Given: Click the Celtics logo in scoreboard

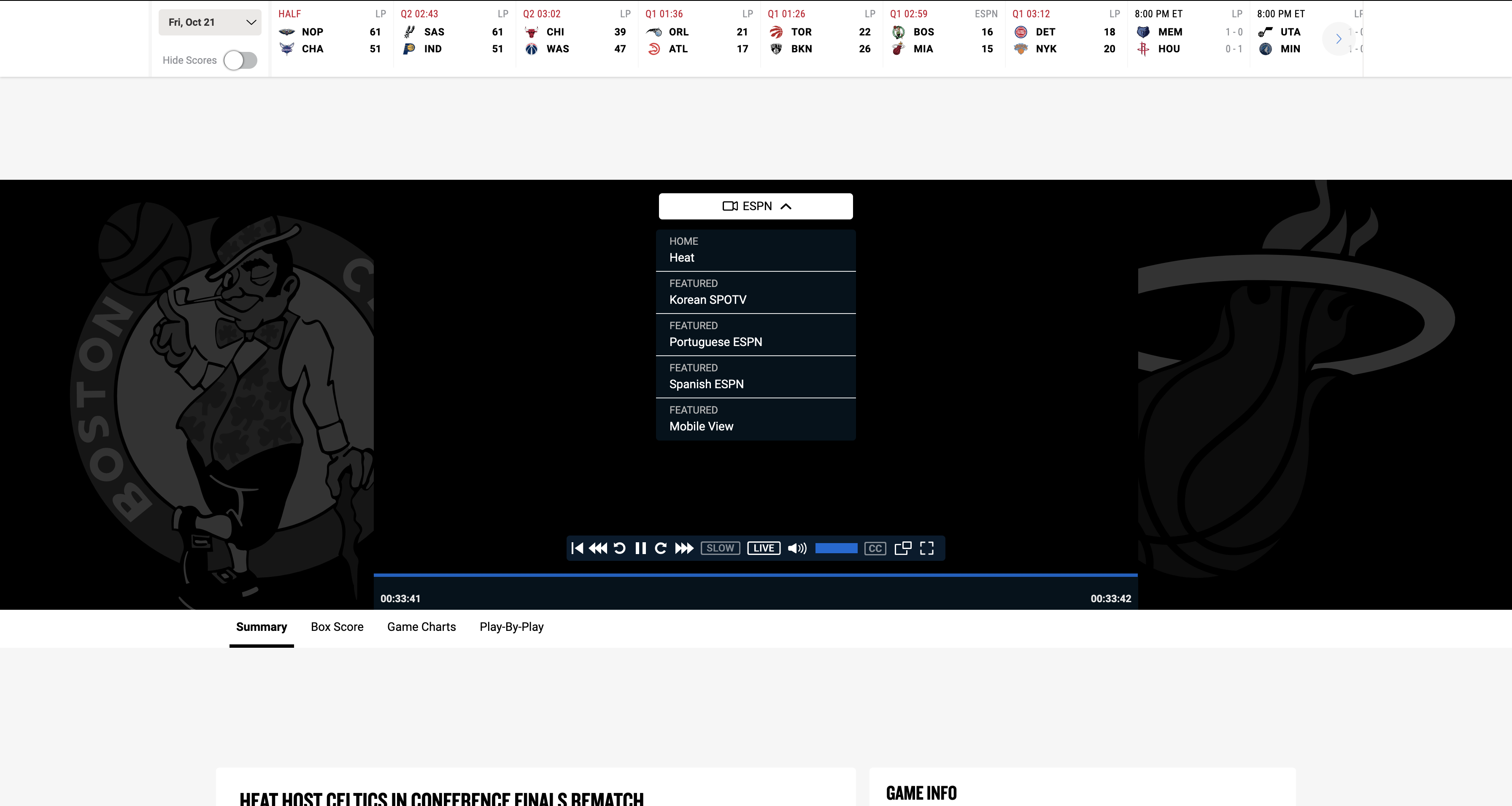Looking at the screenshot, I should tap(898, 32).
